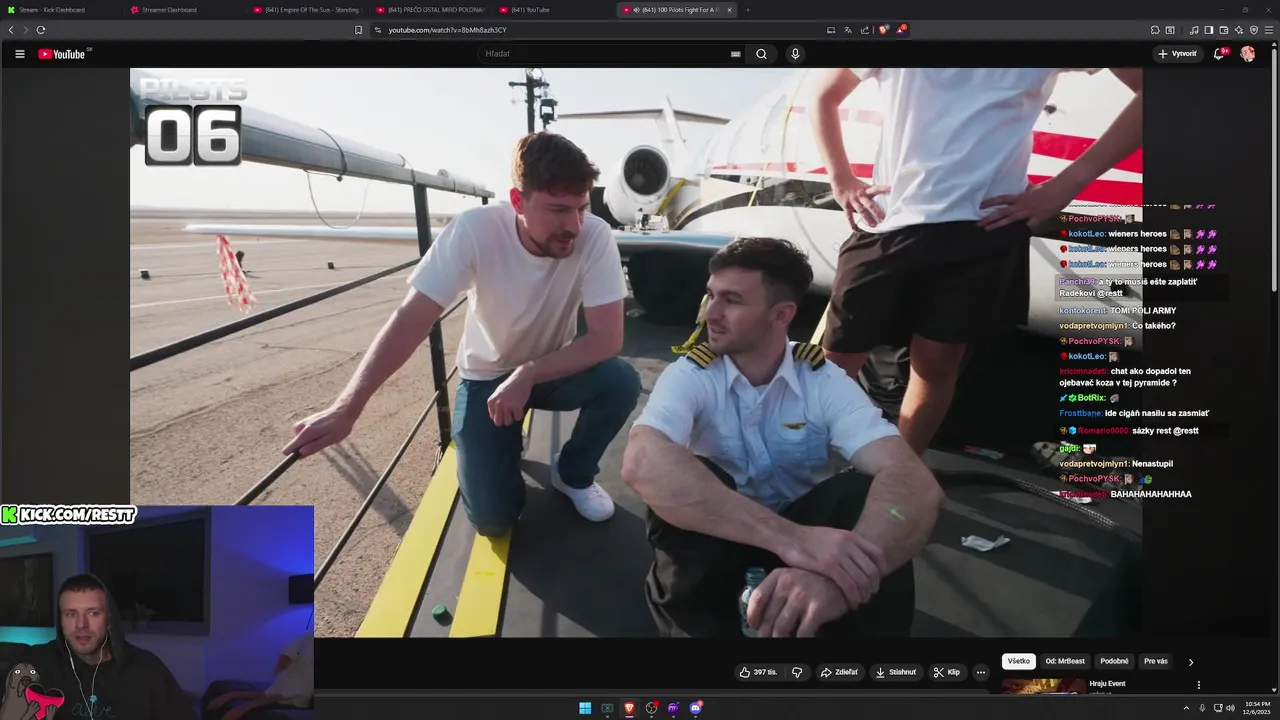Start voice search with microphone icon
The image size is (1280, 720).
[795, 54]
